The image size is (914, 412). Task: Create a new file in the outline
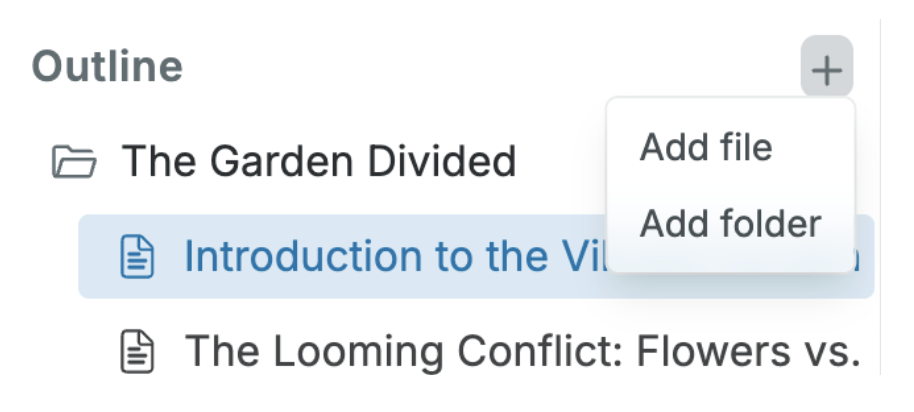point(706,148)
